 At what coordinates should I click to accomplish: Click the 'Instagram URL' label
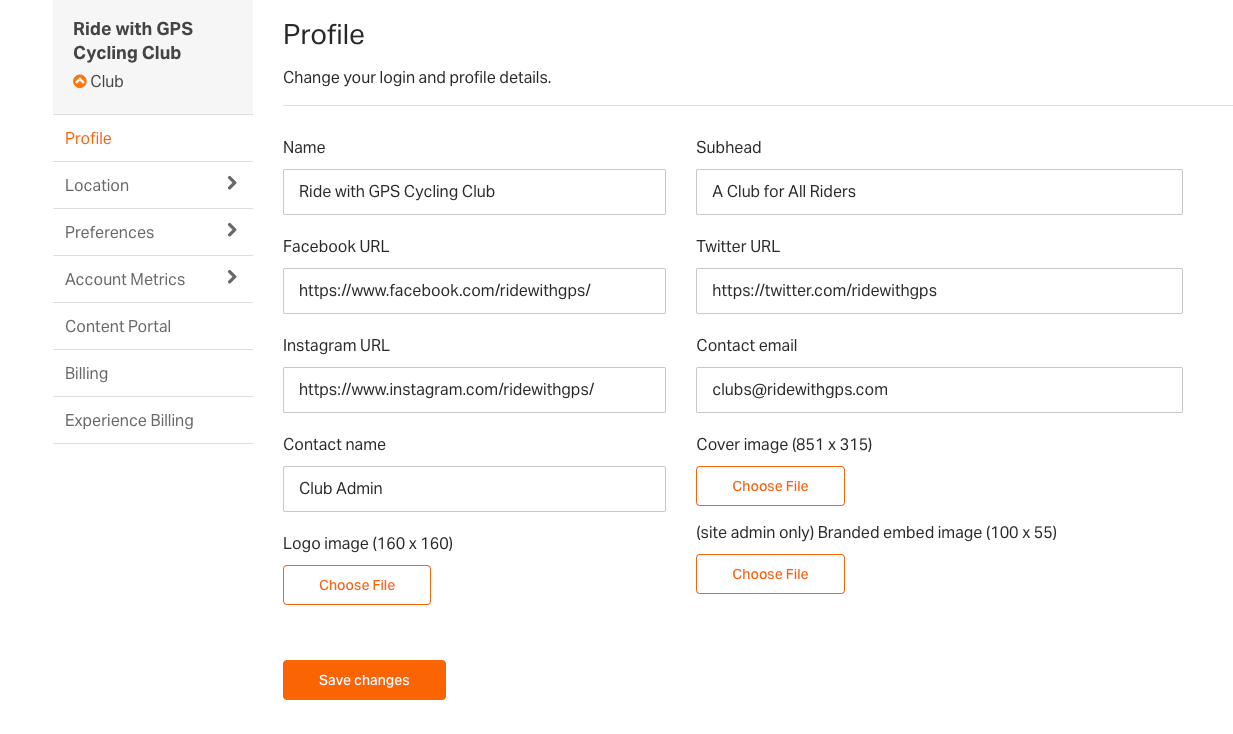tap(336, 345)
